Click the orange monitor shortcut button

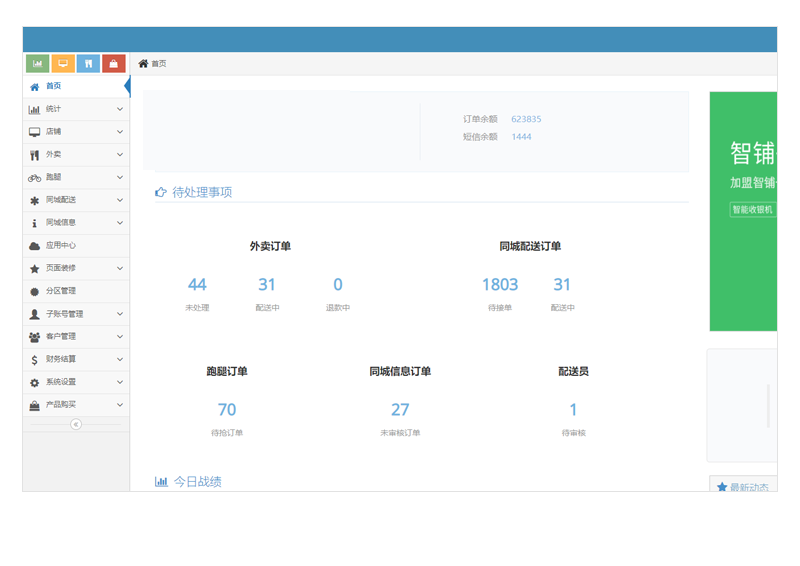click(x=63, y=64)
